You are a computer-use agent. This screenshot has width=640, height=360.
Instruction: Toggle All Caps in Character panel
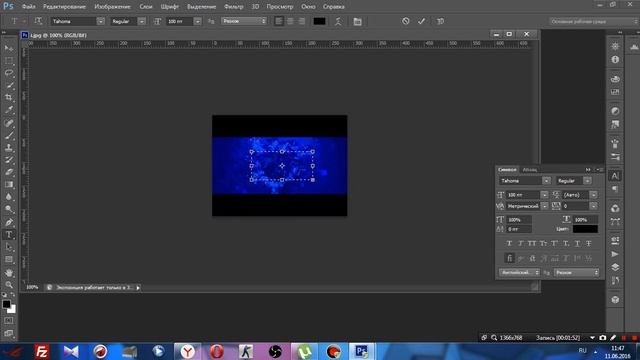[x=532, y=243]
